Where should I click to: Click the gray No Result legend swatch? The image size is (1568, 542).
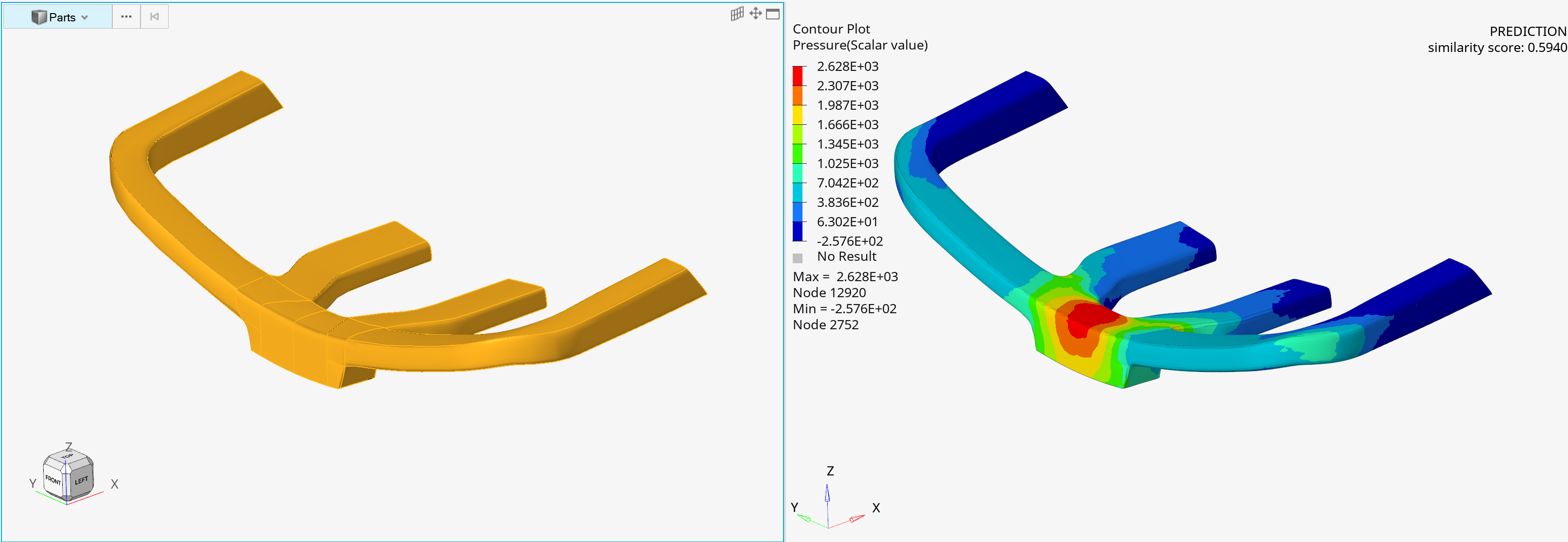coord(798,257)
